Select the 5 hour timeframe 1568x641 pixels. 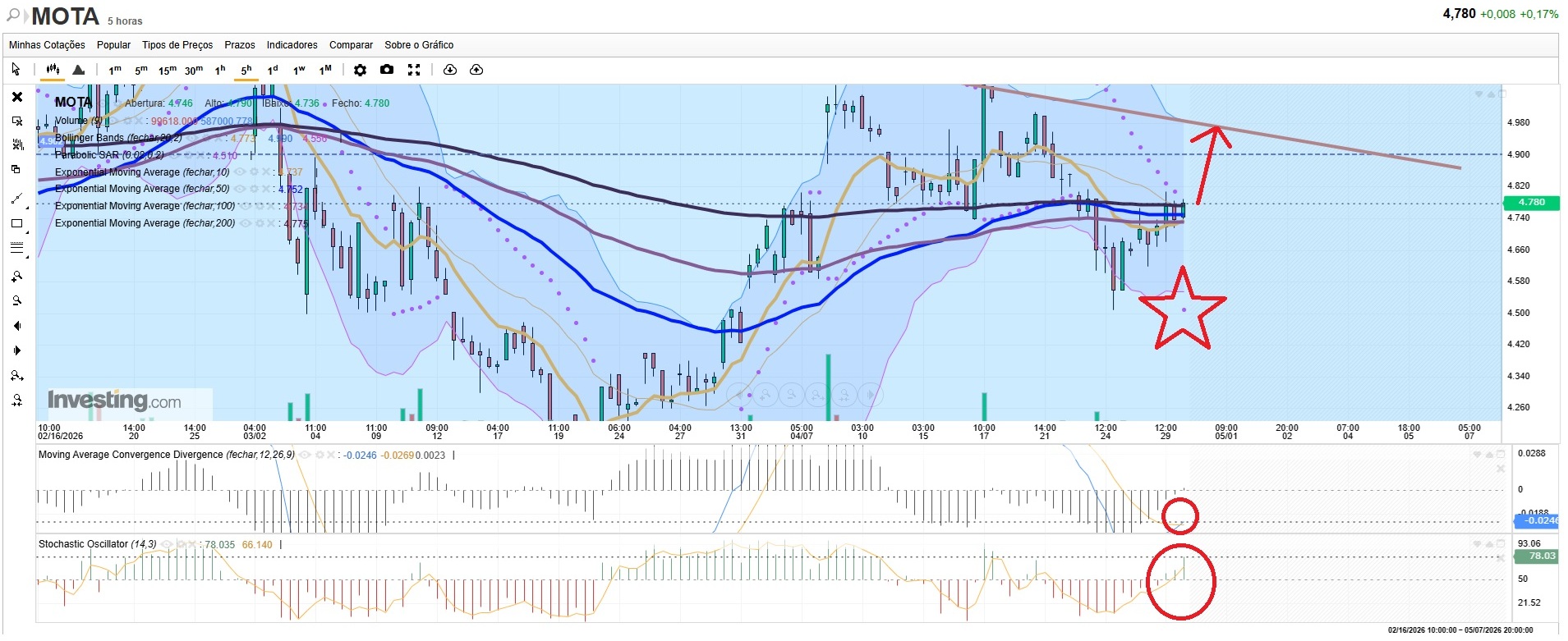coord(246,70)
